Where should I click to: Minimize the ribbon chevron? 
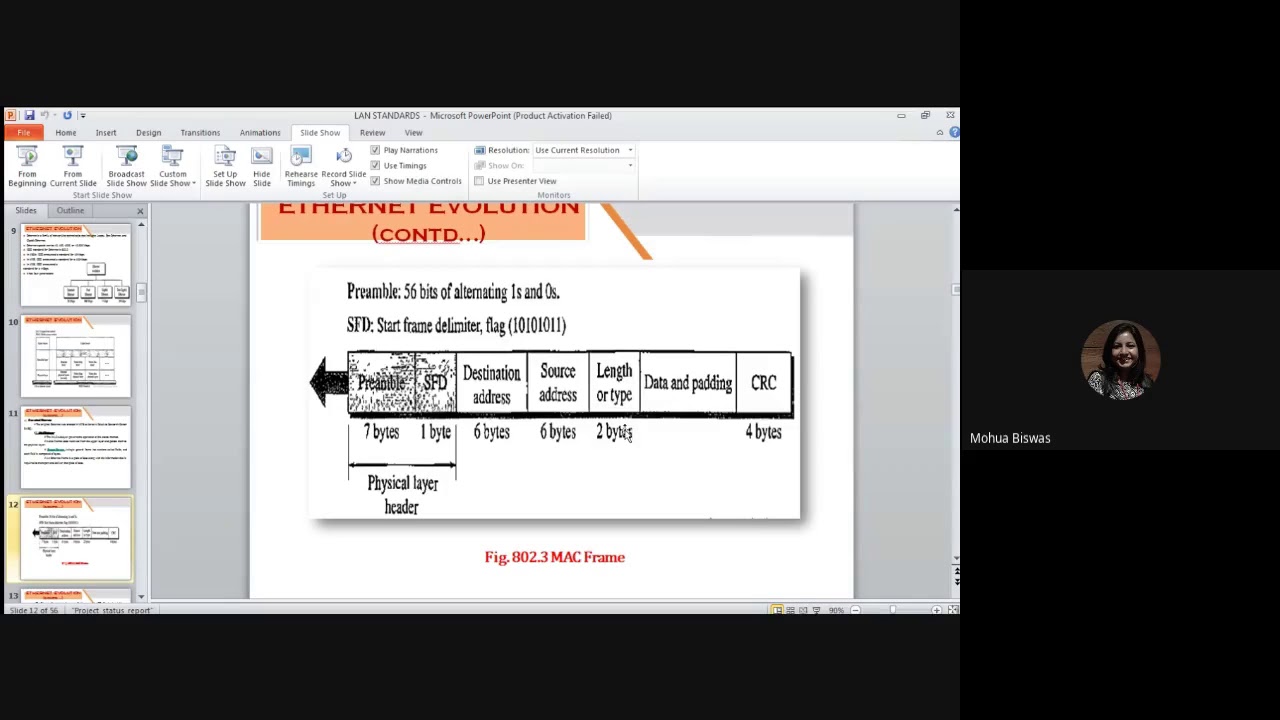[x=939, y=132]
